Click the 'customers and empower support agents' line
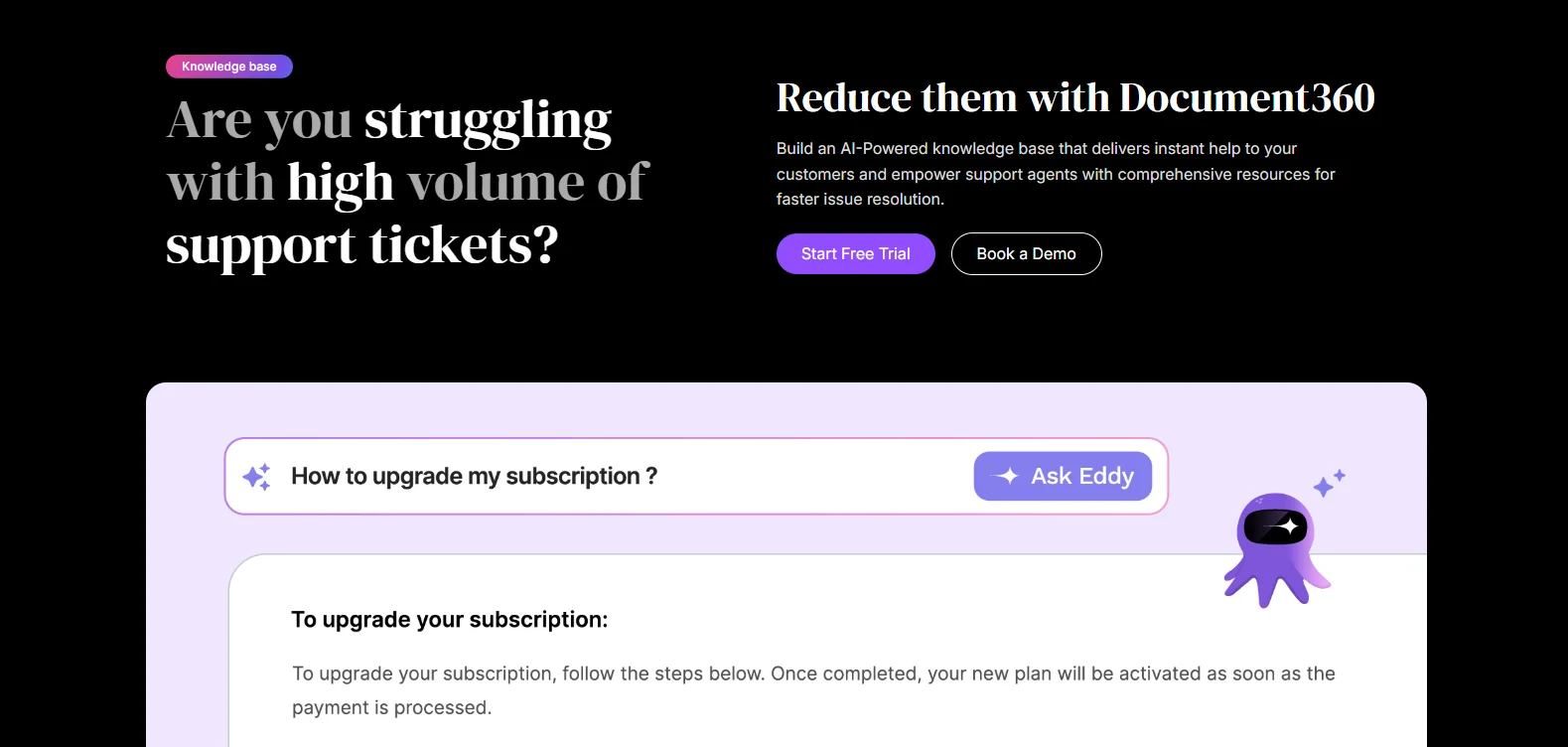Image resolution: width=1568 pixels, height=747 pixels. [x=1055, y=175]
